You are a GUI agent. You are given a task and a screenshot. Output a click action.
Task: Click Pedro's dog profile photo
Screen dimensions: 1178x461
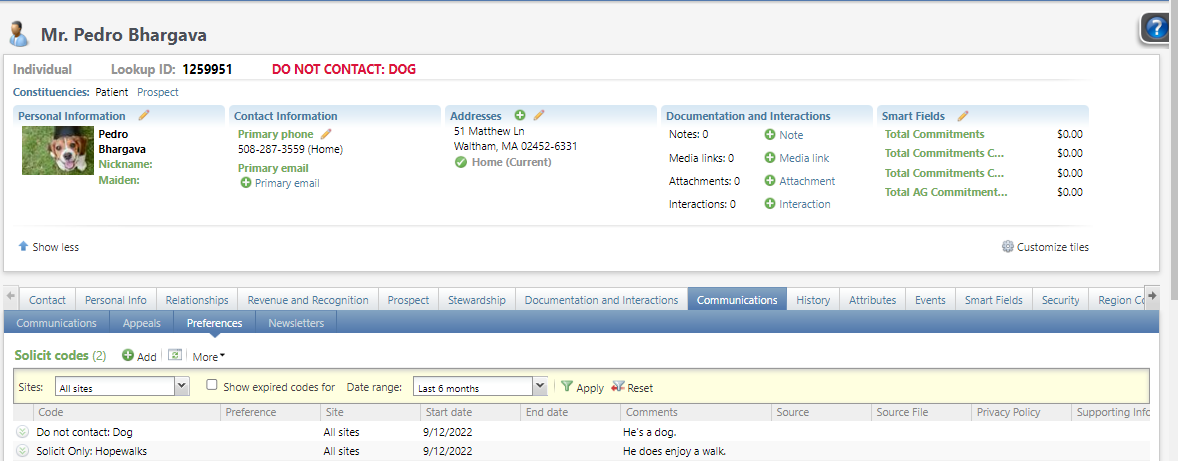(x=57, y=151)
